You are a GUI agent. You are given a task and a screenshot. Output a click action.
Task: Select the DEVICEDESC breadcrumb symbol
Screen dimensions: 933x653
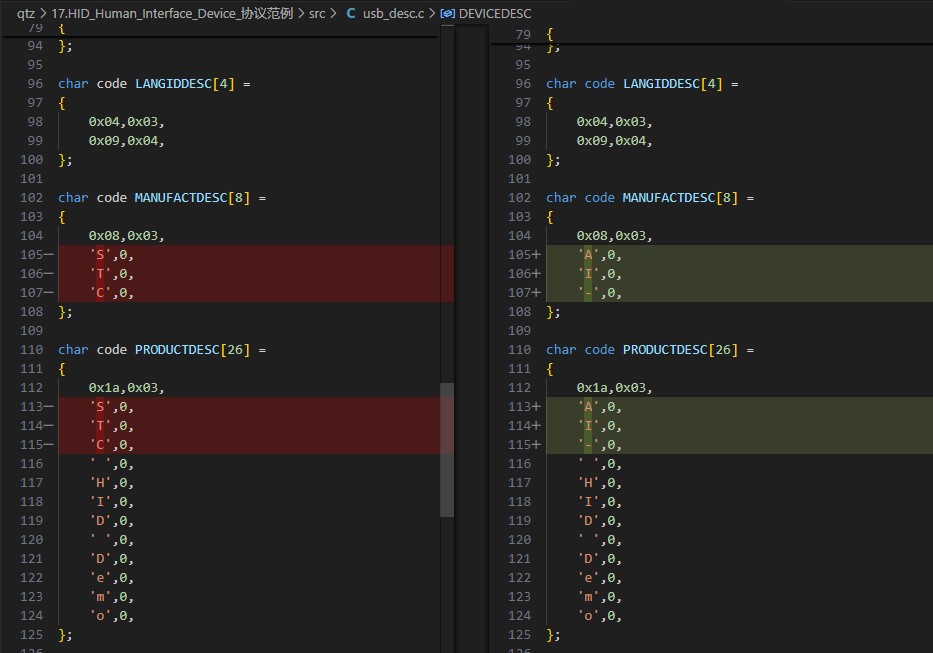[495, 14]
